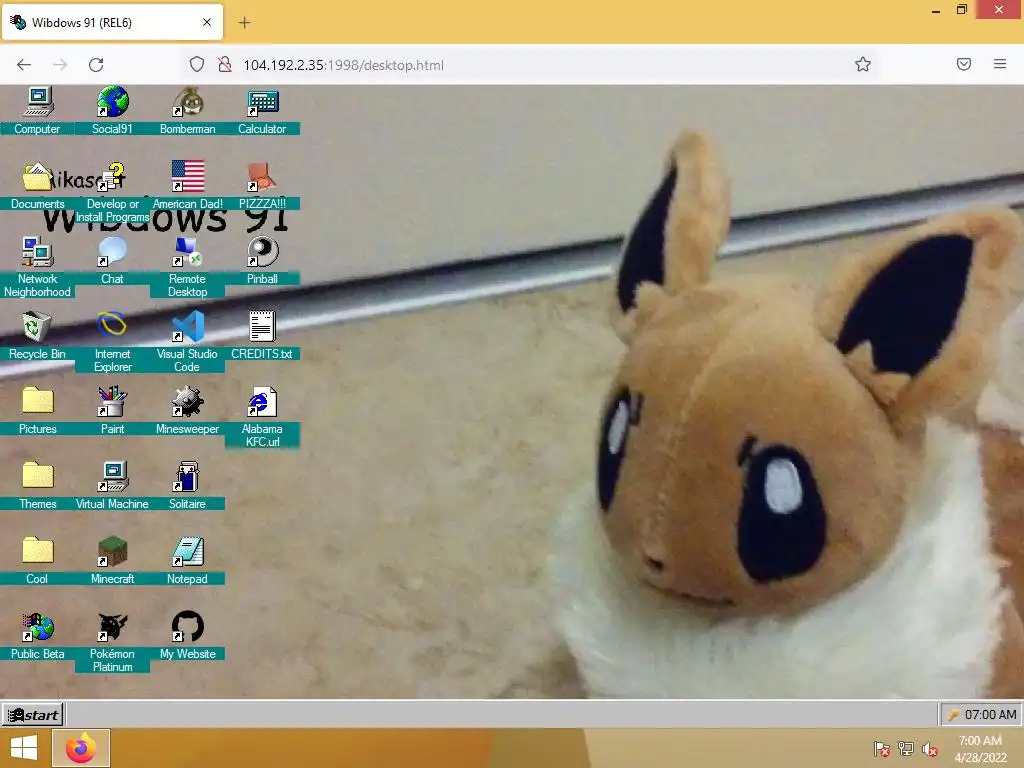Launch the Paint shortcut
Viewport: 1024px width, 768px height.
click(112, 411)
